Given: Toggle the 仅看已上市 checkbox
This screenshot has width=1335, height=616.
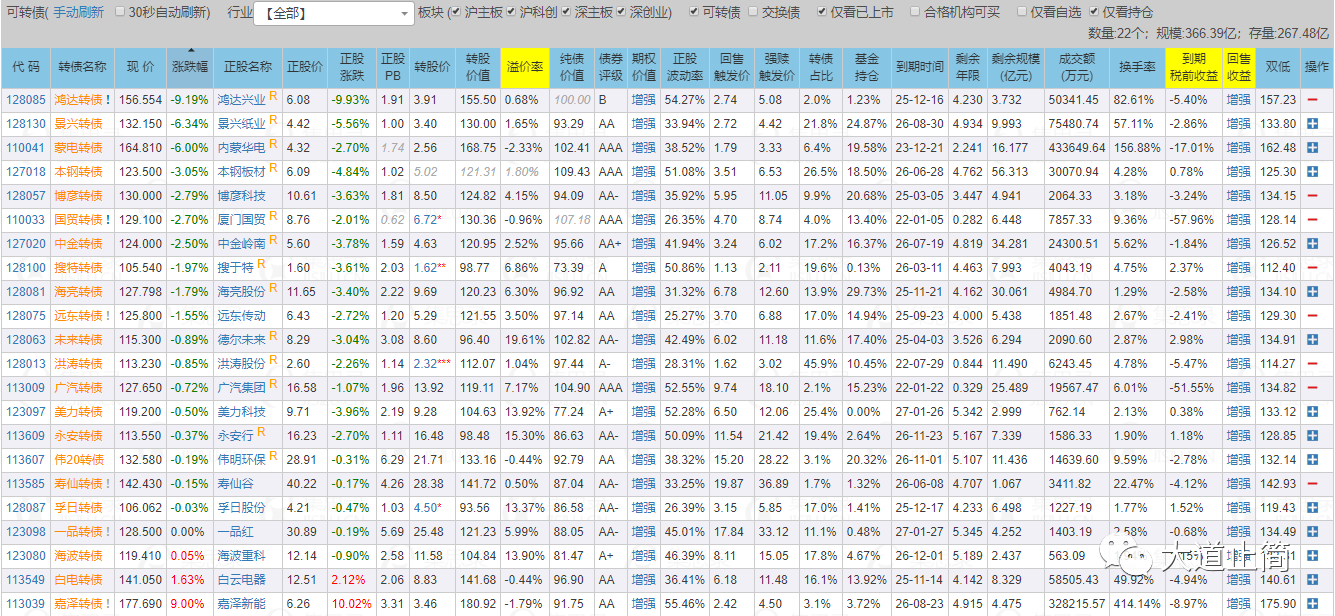Looking at the screenshot, I should click(x=822, y=13).
